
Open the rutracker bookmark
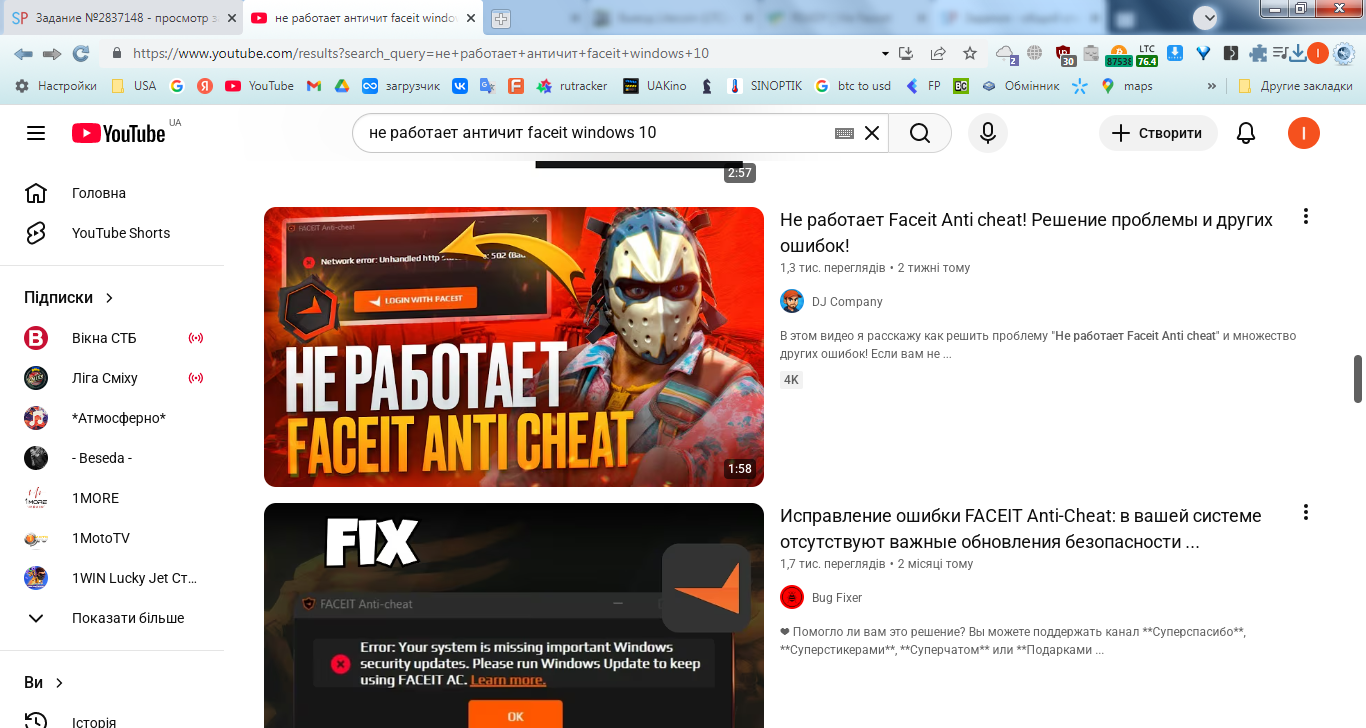point(572,86)
